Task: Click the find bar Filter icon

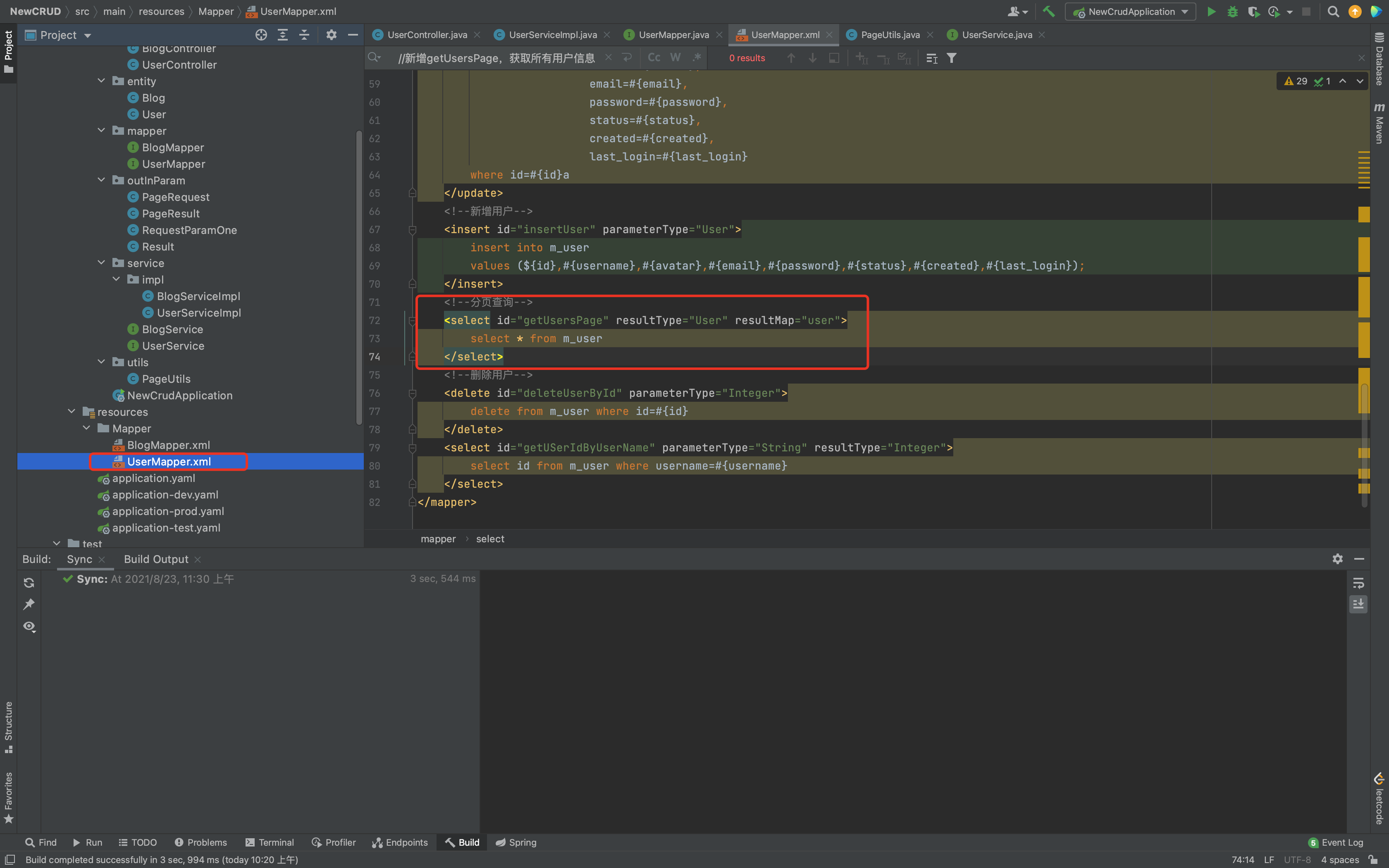Action: click(x=952, y=58)
